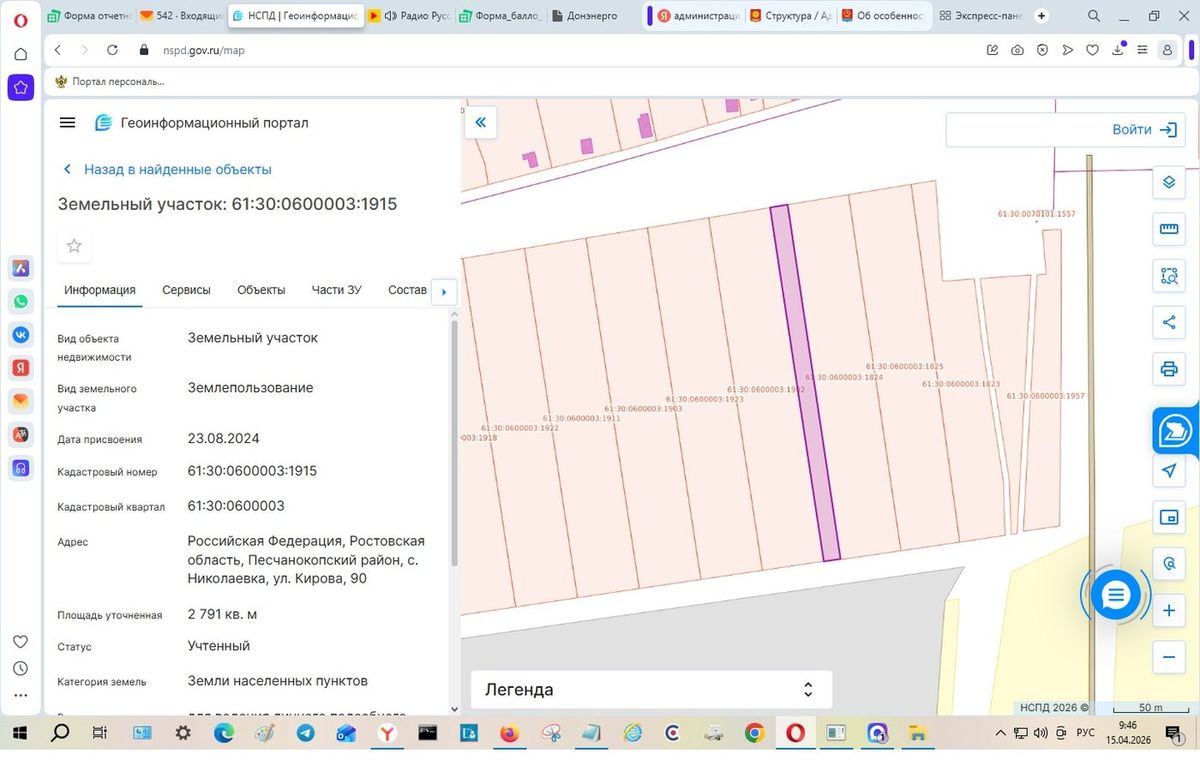
Task: Collapse the side panel with double chevron
Action: point(481,123)
